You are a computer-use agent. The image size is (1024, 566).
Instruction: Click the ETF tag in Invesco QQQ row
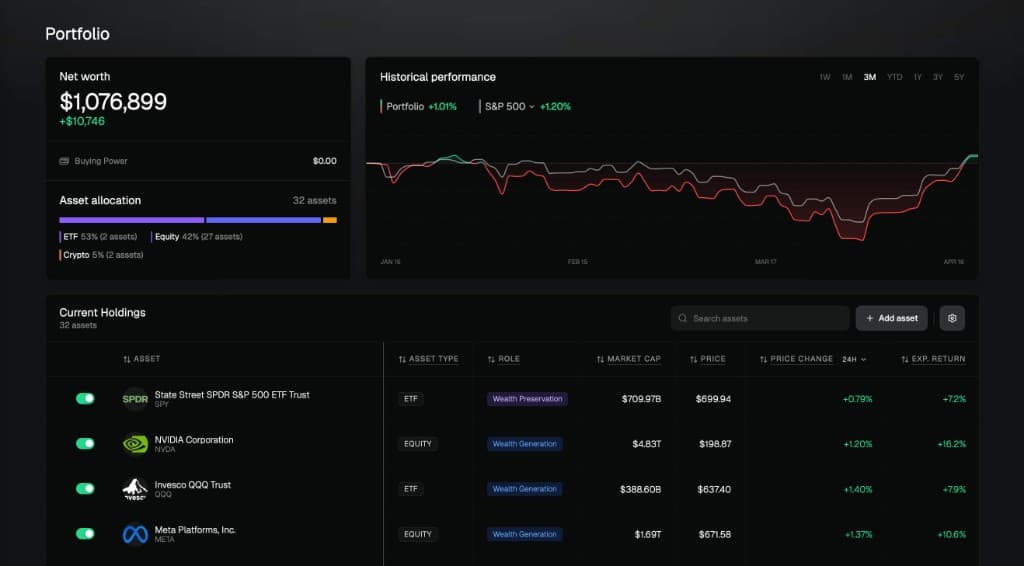click(x=411, y=489)
